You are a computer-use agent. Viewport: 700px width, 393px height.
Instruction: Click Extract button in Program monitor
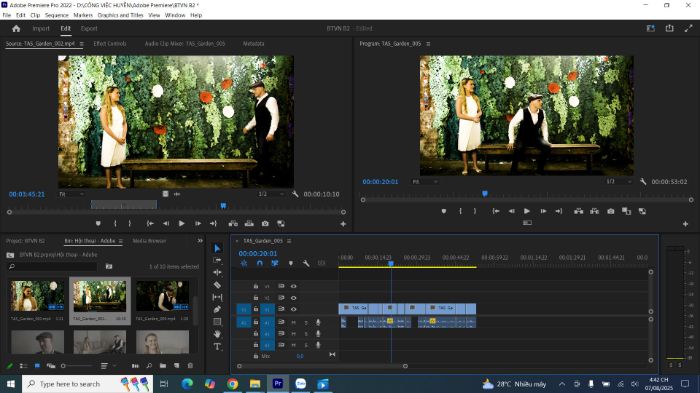(x=595, y=211)
